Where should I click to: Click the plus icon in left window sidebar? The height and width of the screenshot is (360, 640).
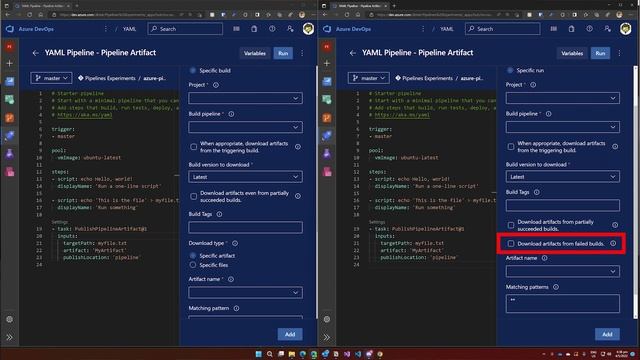pyautogui.click(x=9, y=63)
